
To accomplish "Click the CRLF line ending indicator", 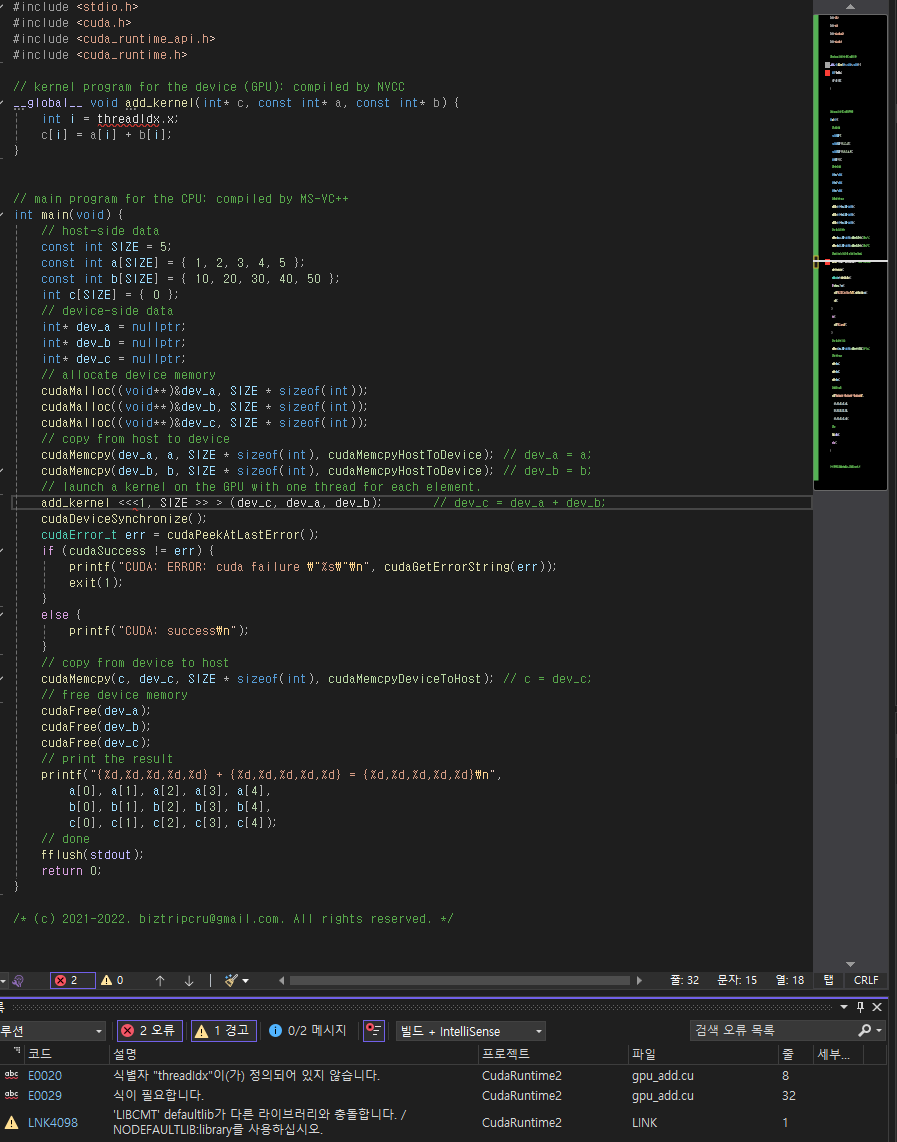I will [866, 980].
